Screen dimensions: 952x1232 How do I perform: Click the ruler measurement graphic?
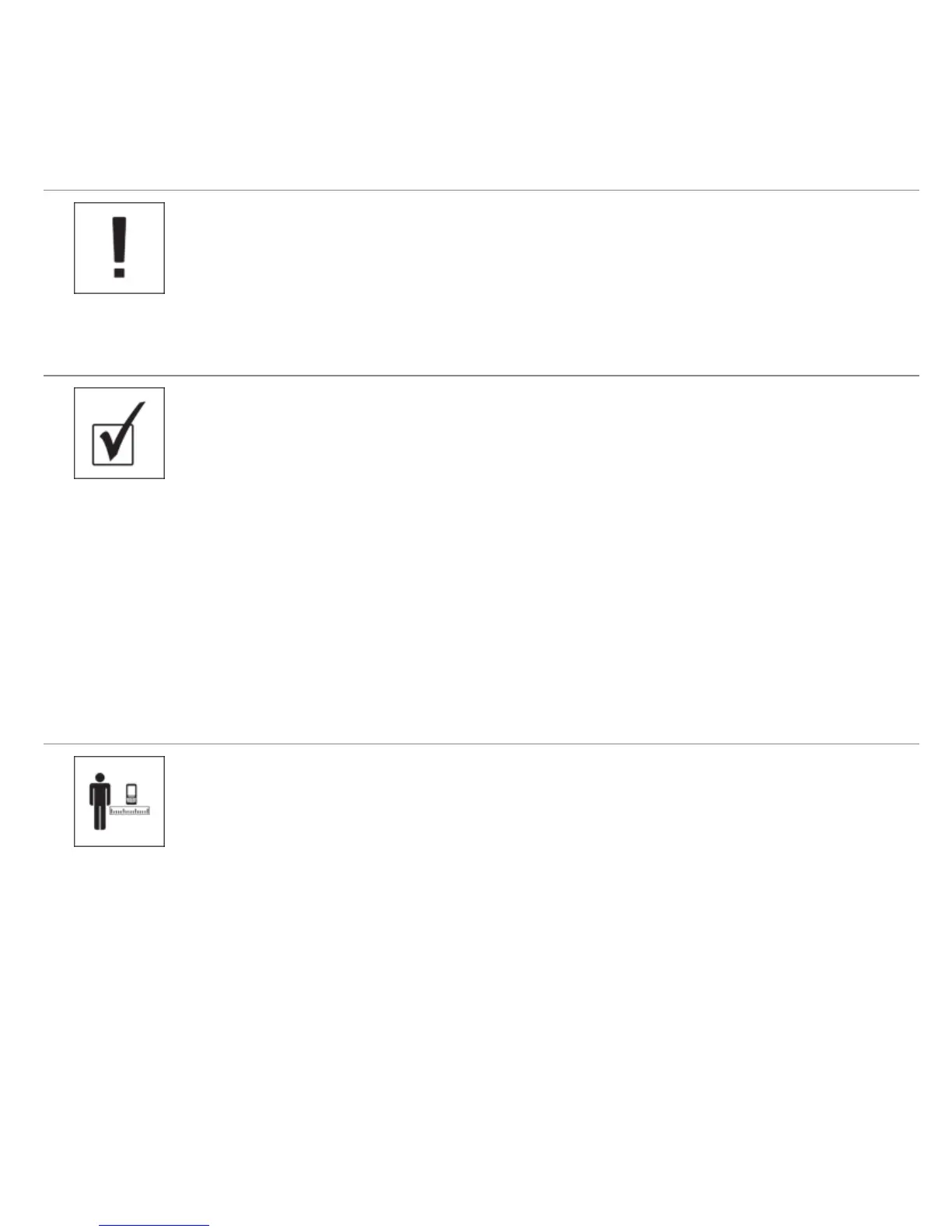click(129, 810)
